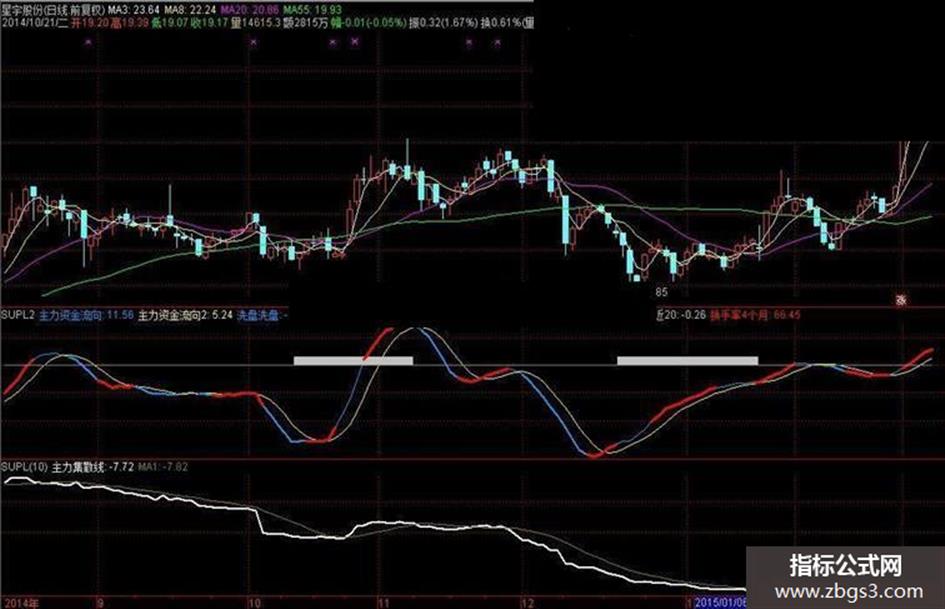Viewport: 945px width, 609px height.
Task: Select the green MA55: 19.93 label
Action: 312,10
